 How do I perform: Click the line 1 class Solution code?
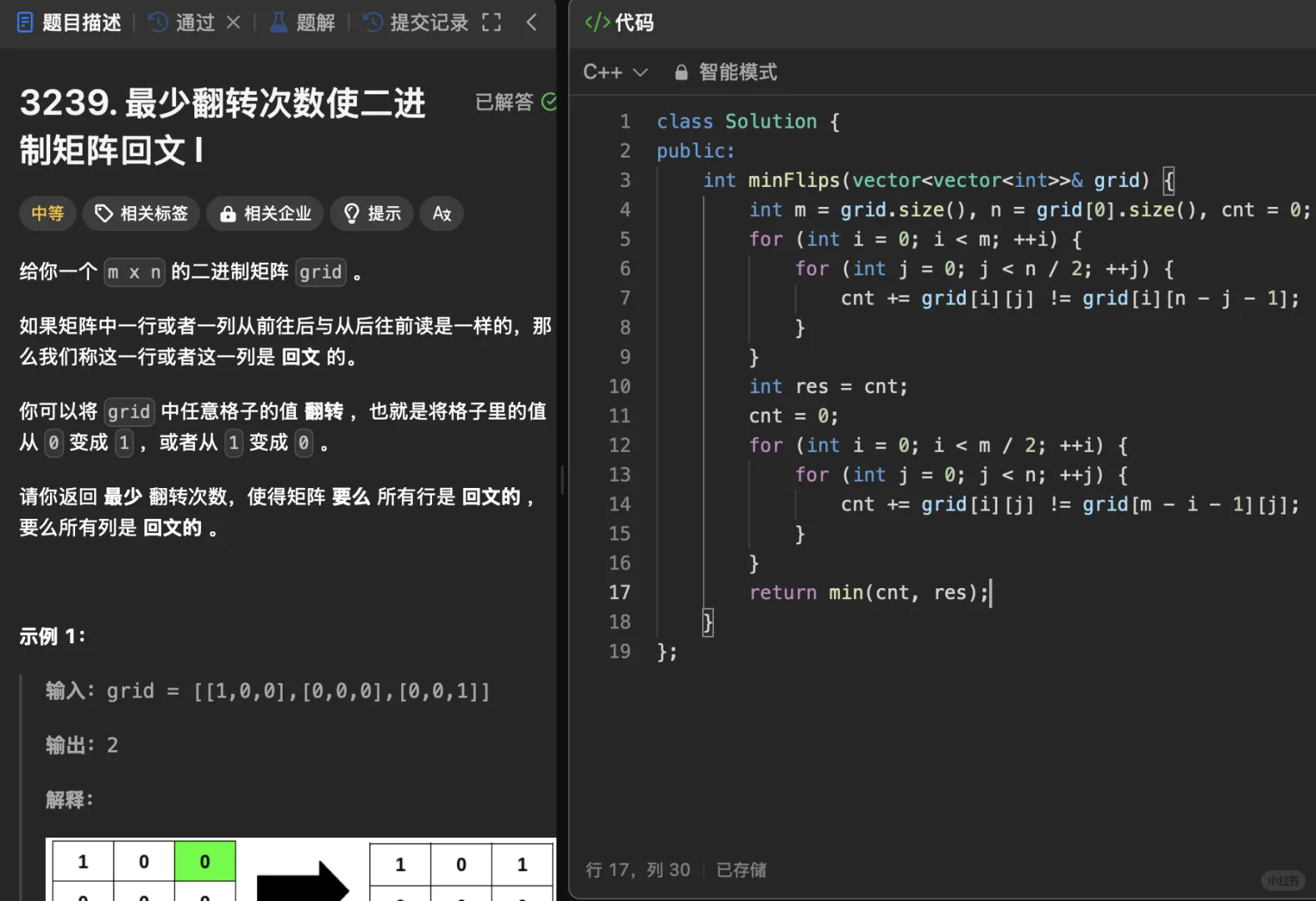[748, 122]
